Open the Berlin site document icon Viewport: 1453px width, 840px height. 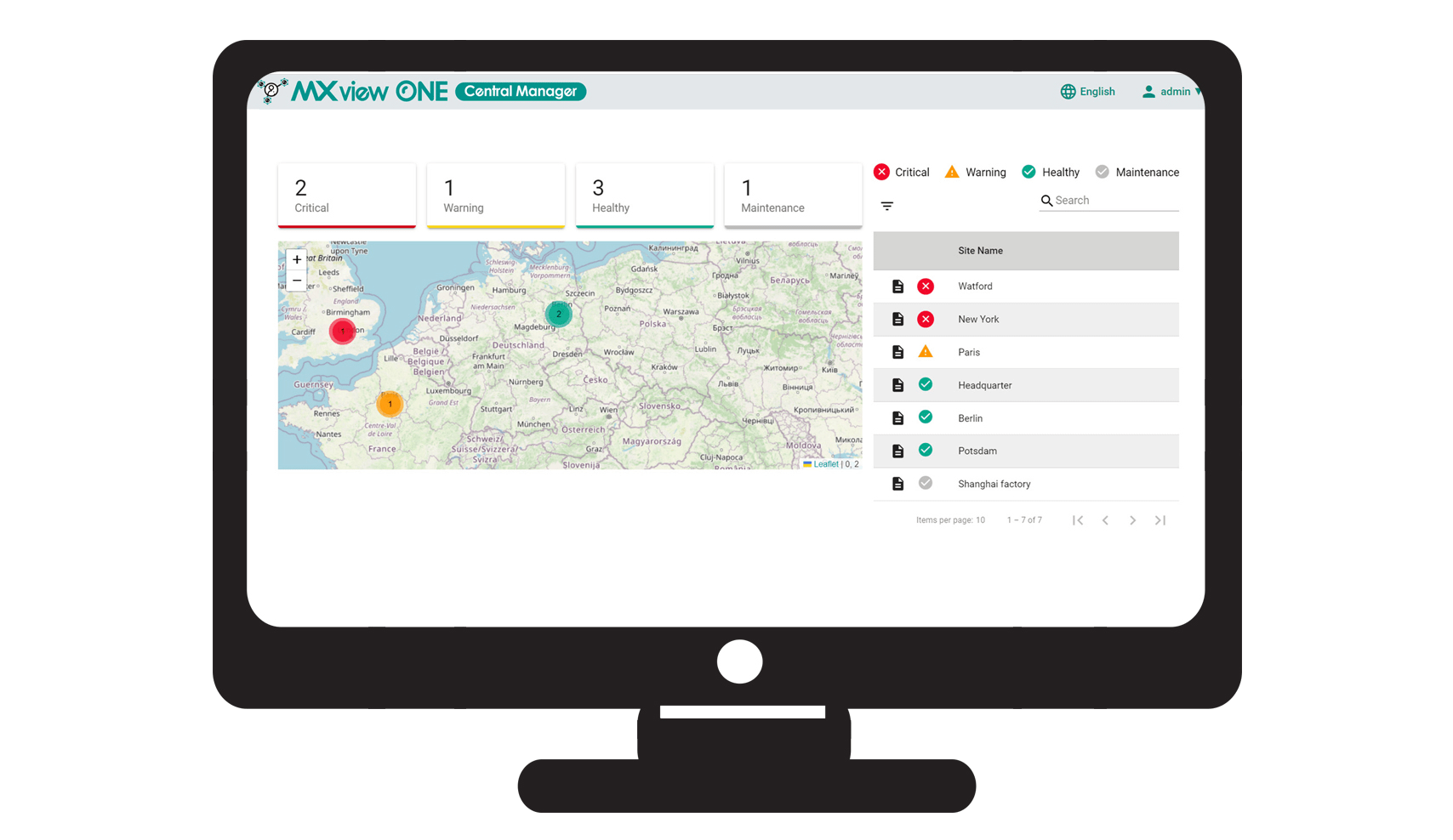tap(897, 418)
